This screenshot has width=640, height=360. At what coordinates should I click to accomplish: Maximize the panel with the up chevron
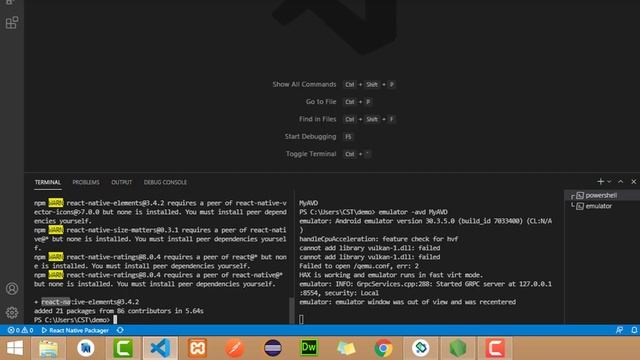click(620, 182)
